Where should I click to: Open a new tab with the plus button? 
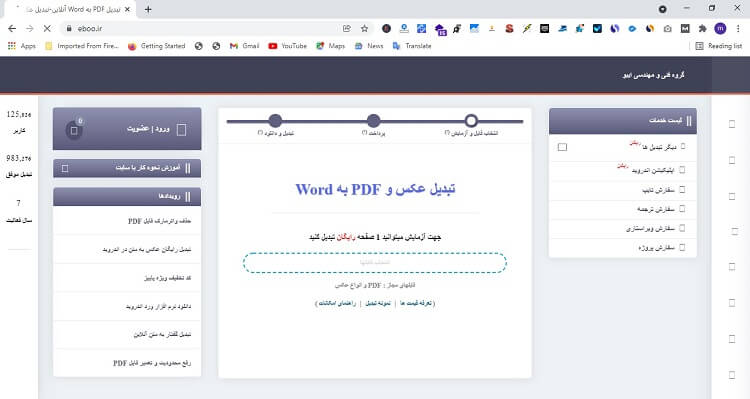pyautogui.click(x=148, y=9)
